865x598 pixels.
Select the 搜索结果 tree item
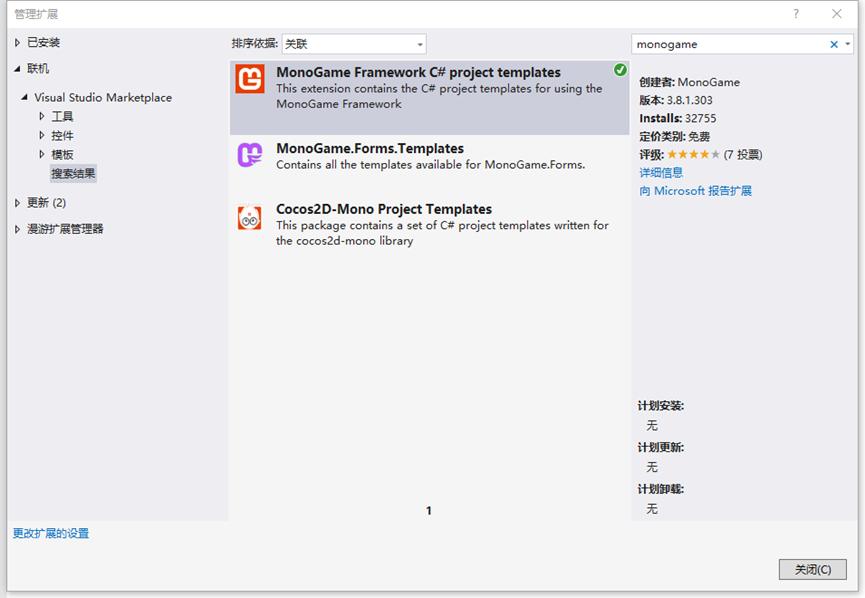(73, 173)
